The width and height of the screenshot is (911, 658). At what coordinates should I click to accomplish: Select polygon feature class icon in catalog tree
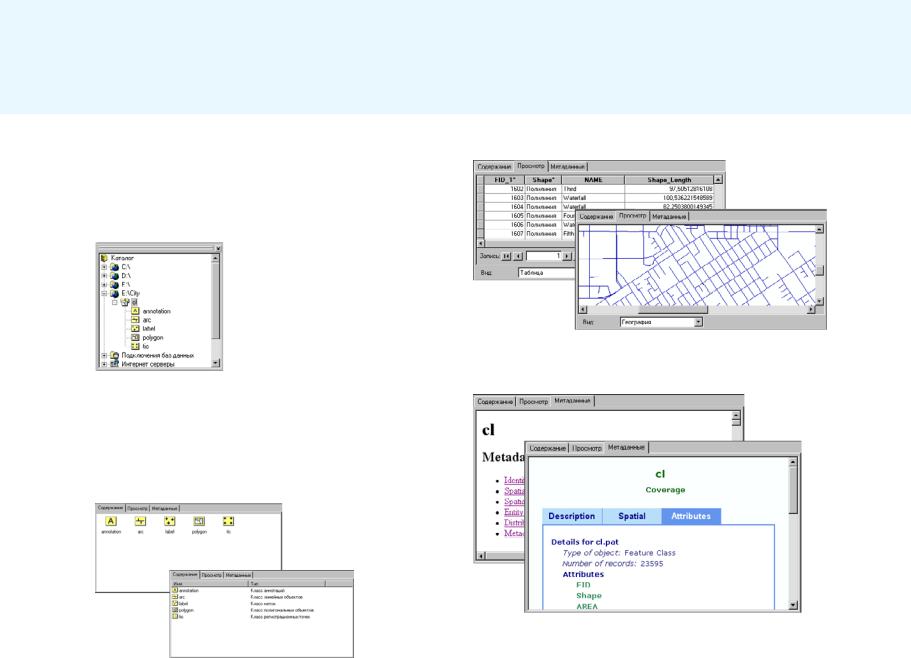[x=135, y=337]
